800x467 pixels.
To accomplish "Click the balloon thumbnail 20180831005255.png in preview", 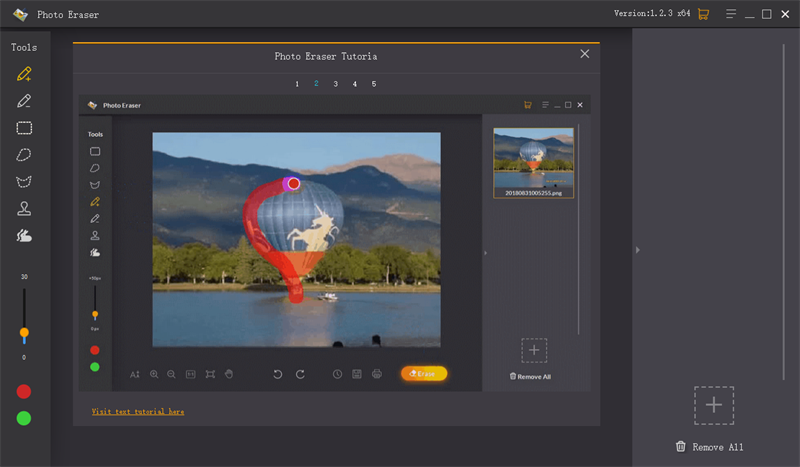I will 534,163.
